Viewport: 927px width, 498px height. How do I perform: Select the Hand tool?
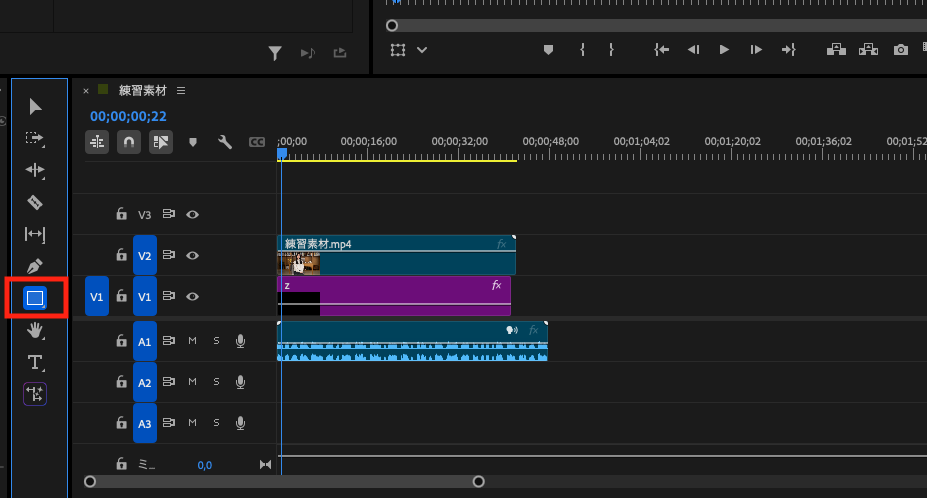[x=35, y=329]
